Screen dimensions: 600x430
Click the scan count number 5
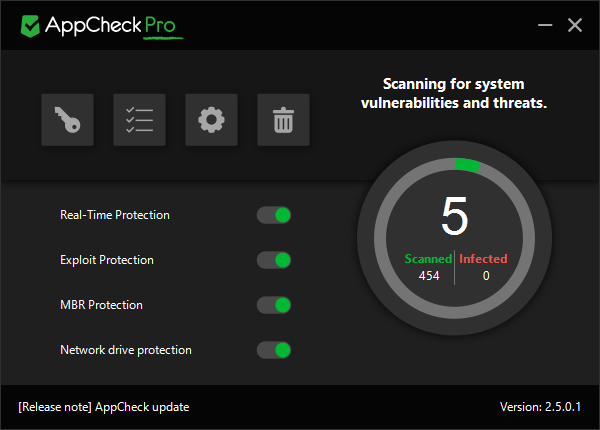pos(455,216)
